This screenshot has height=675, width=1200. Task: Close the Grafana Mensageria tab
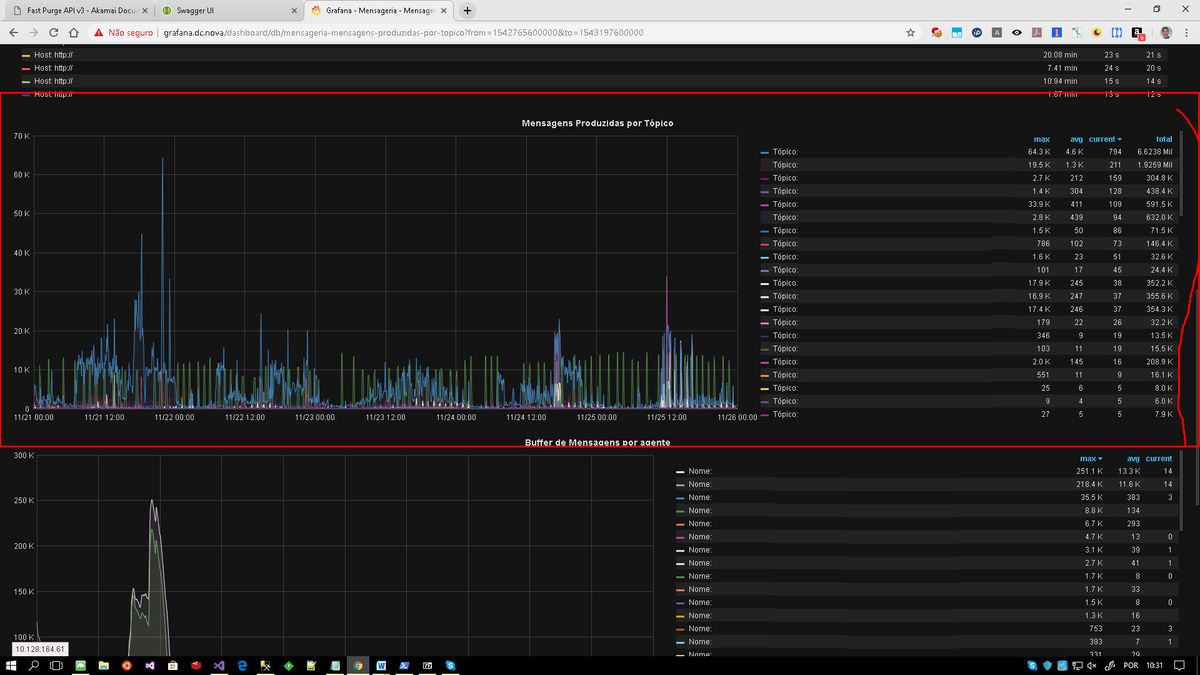click(442, 10)
